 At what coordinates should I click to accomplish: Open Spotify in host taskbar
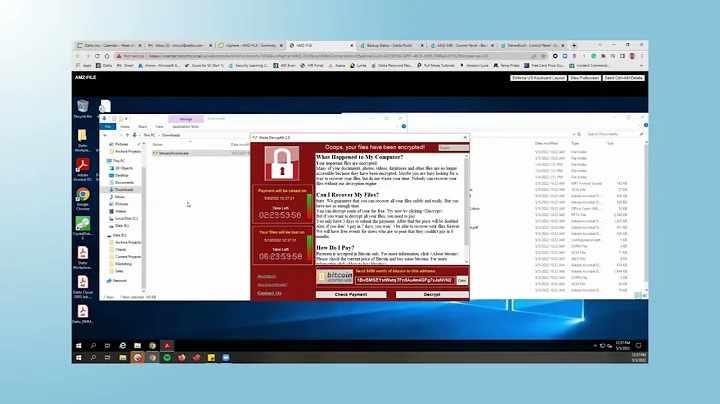click(167, 358)
